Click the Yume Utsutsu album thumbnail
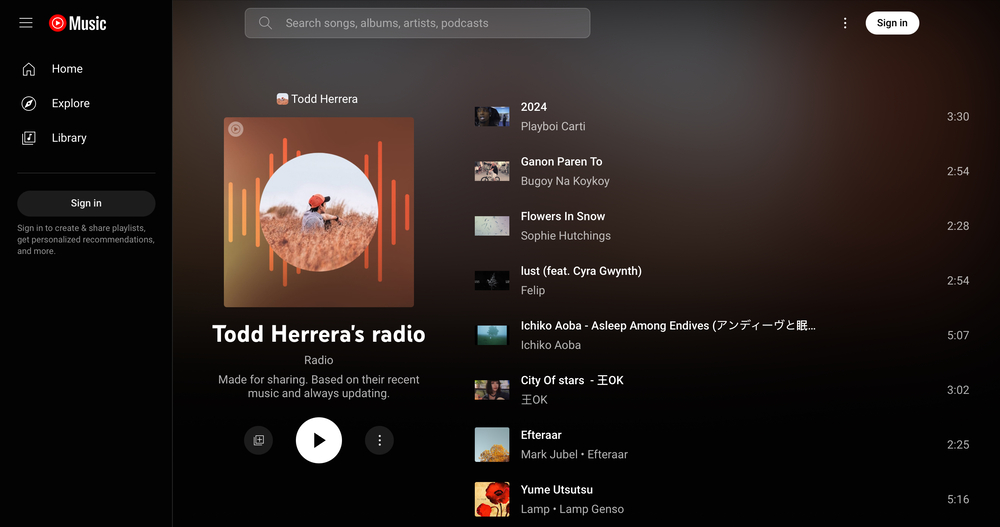1000x527 pixels. tap(491, 499)
